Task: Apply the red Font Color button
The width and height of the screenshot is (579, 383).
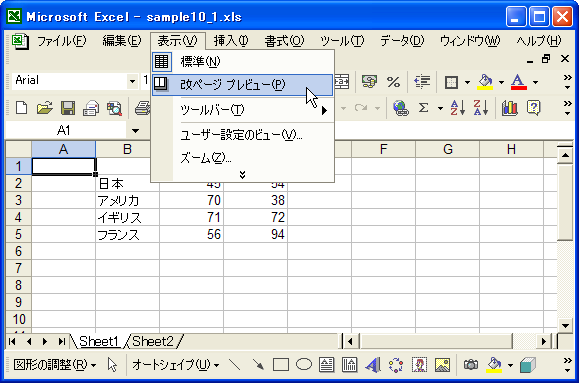Action: tap(518, 82)
